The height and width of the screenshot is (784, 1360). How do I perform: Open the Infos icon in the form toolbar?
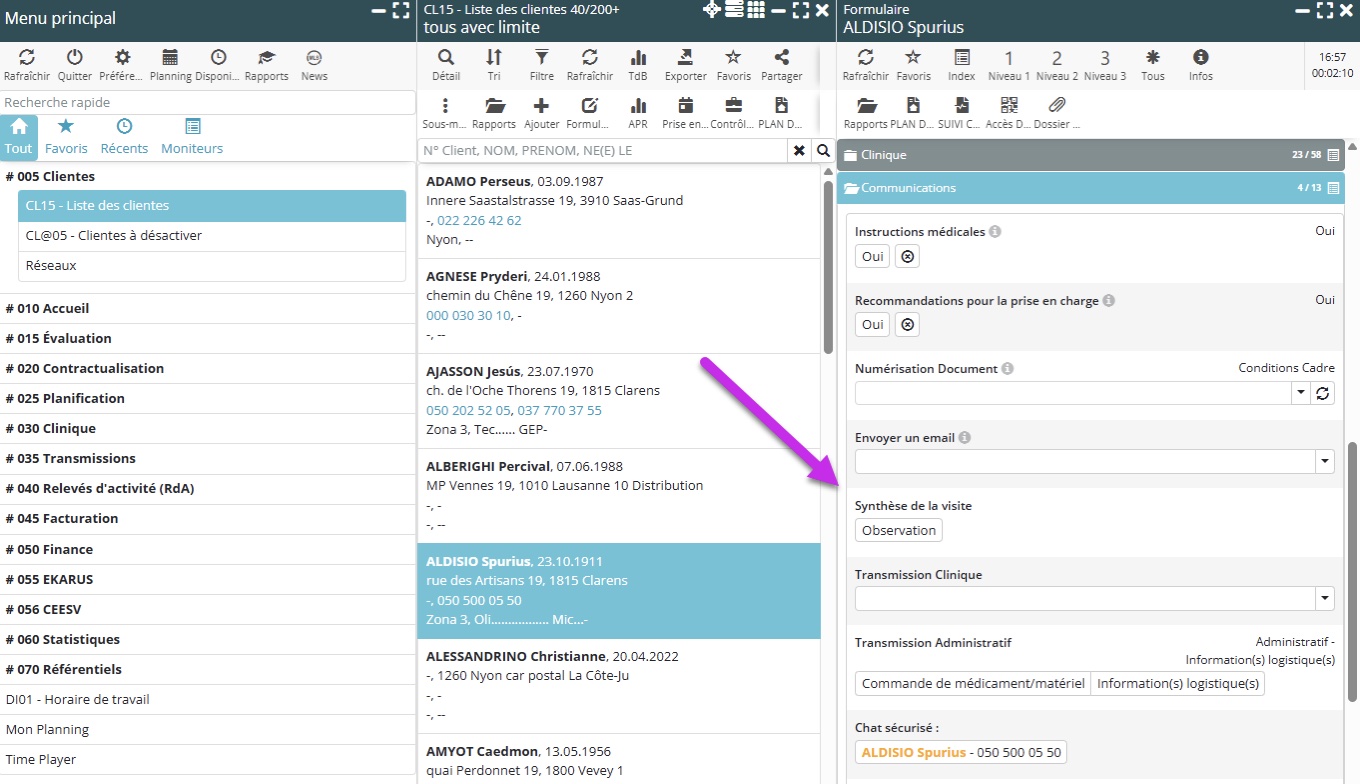[x=1201, y=58]
